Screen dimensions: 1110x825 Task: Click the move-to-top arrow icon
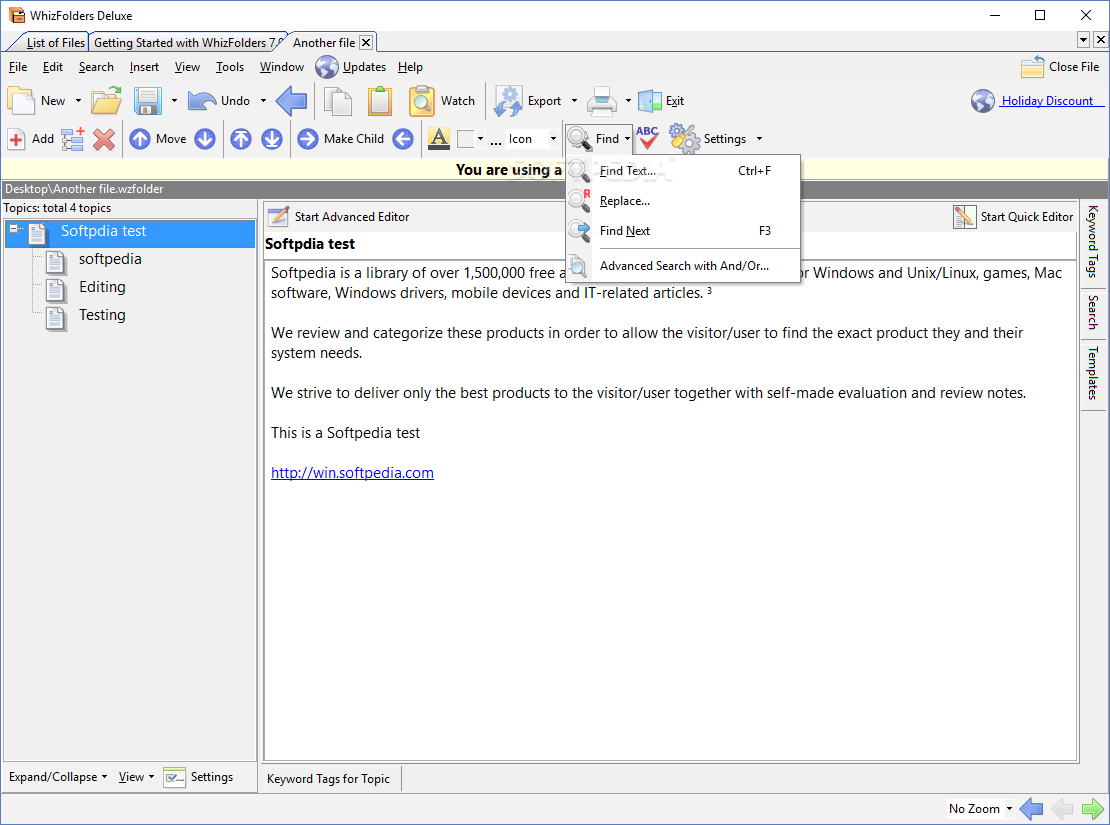241,139
